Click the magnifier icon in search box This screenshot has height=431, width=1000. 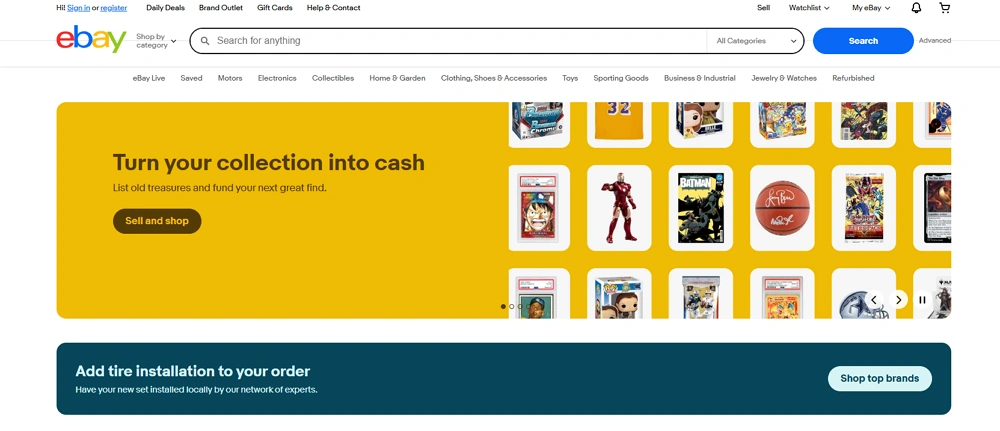[x=205, y=41]
